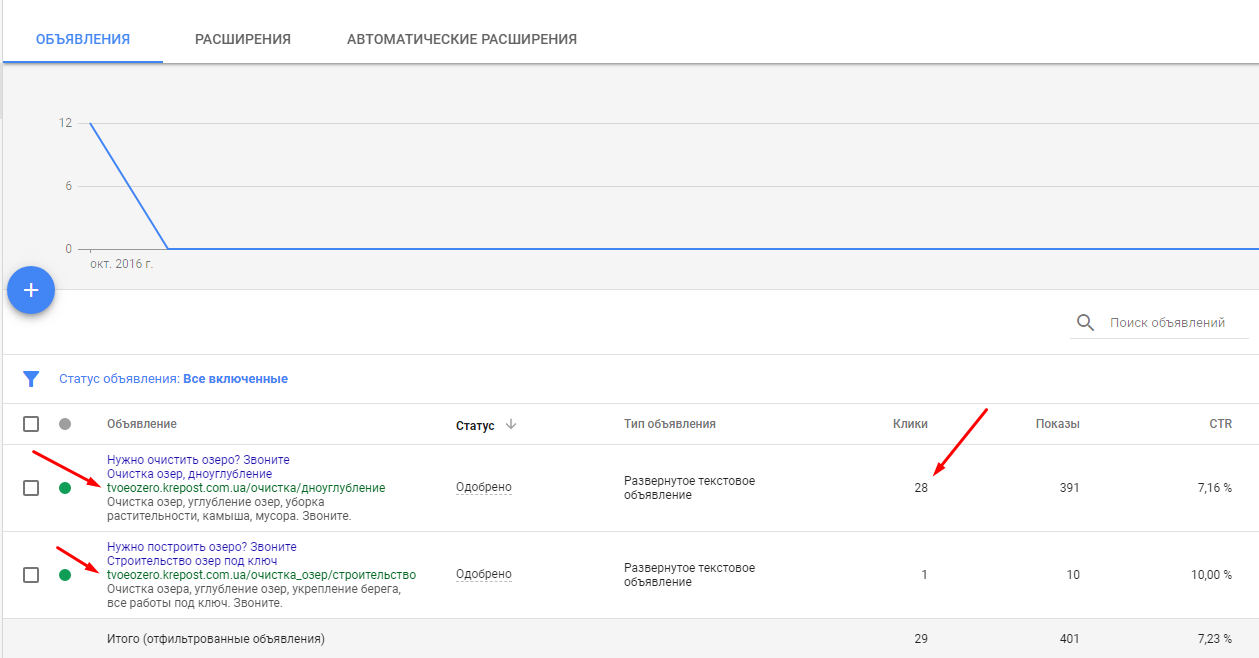The image size is (1259, 658).
Task: Click total impressions value 401
Action: click(1069, 638)
